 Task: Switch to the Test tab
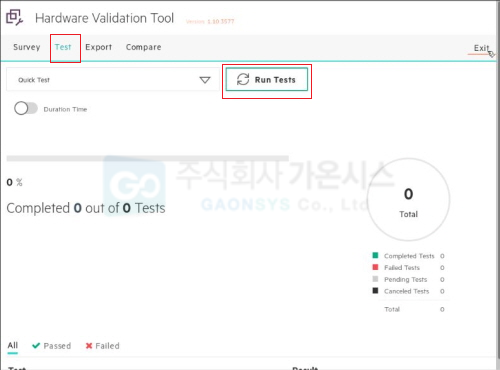tap(63, 47)
